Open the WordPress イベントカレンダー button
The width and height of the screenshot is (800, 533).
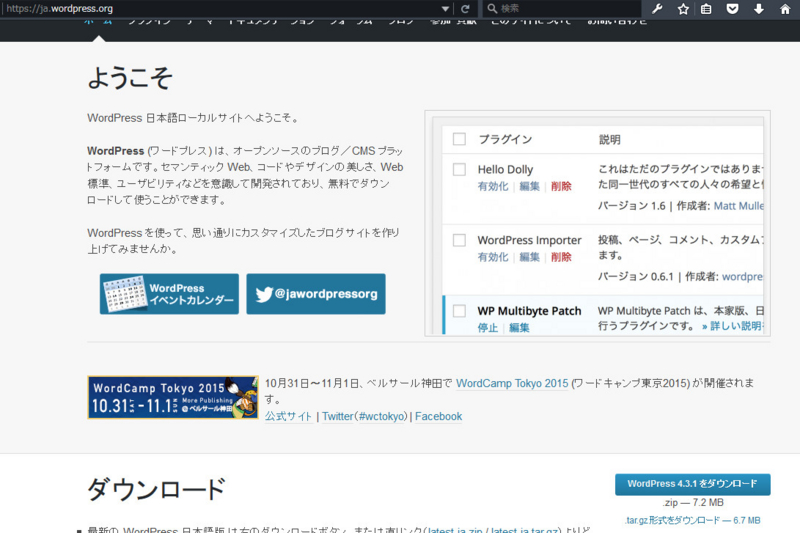tap(169, 294)
